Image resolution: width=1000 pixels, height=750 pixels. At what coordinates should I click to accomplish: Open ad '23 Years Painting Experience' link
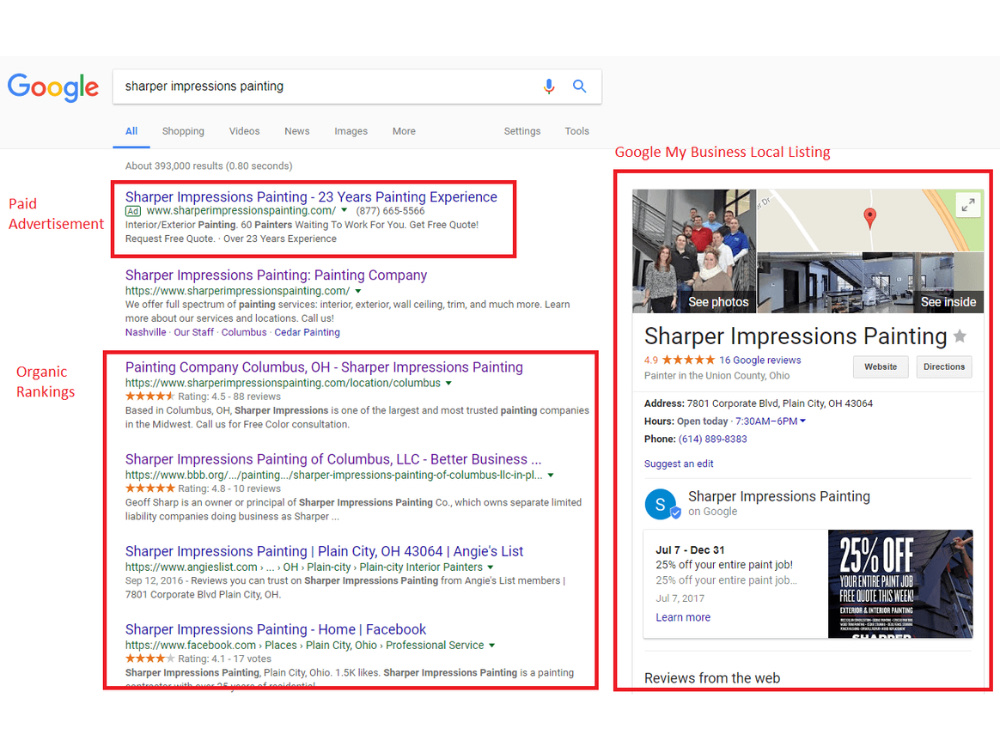[x=311, y=197]
